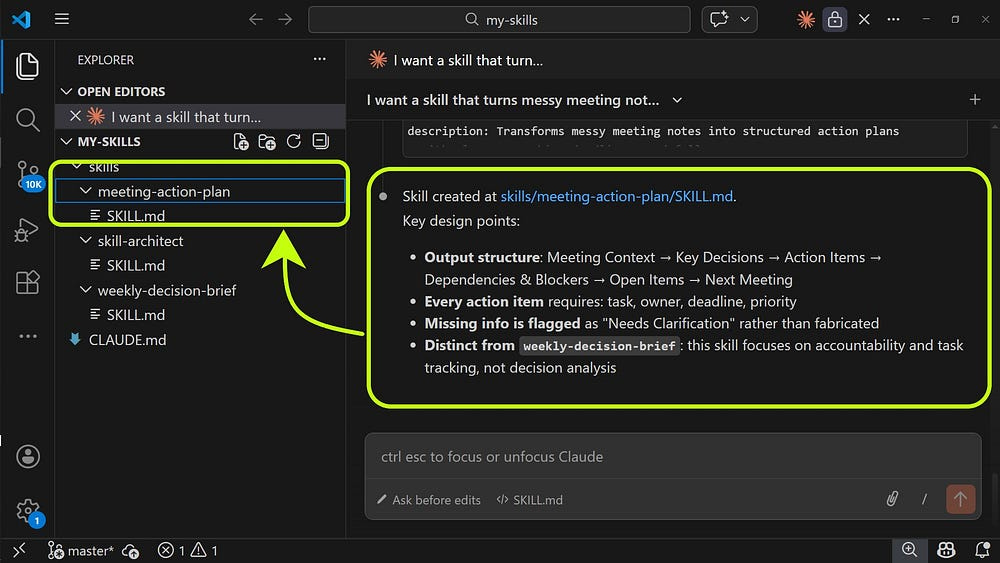The height and width of the screenshot is (563, 1000).
Task: Click the weekly-decision-brief code tag
Action: pyautogui.click(x=599, y=346)
